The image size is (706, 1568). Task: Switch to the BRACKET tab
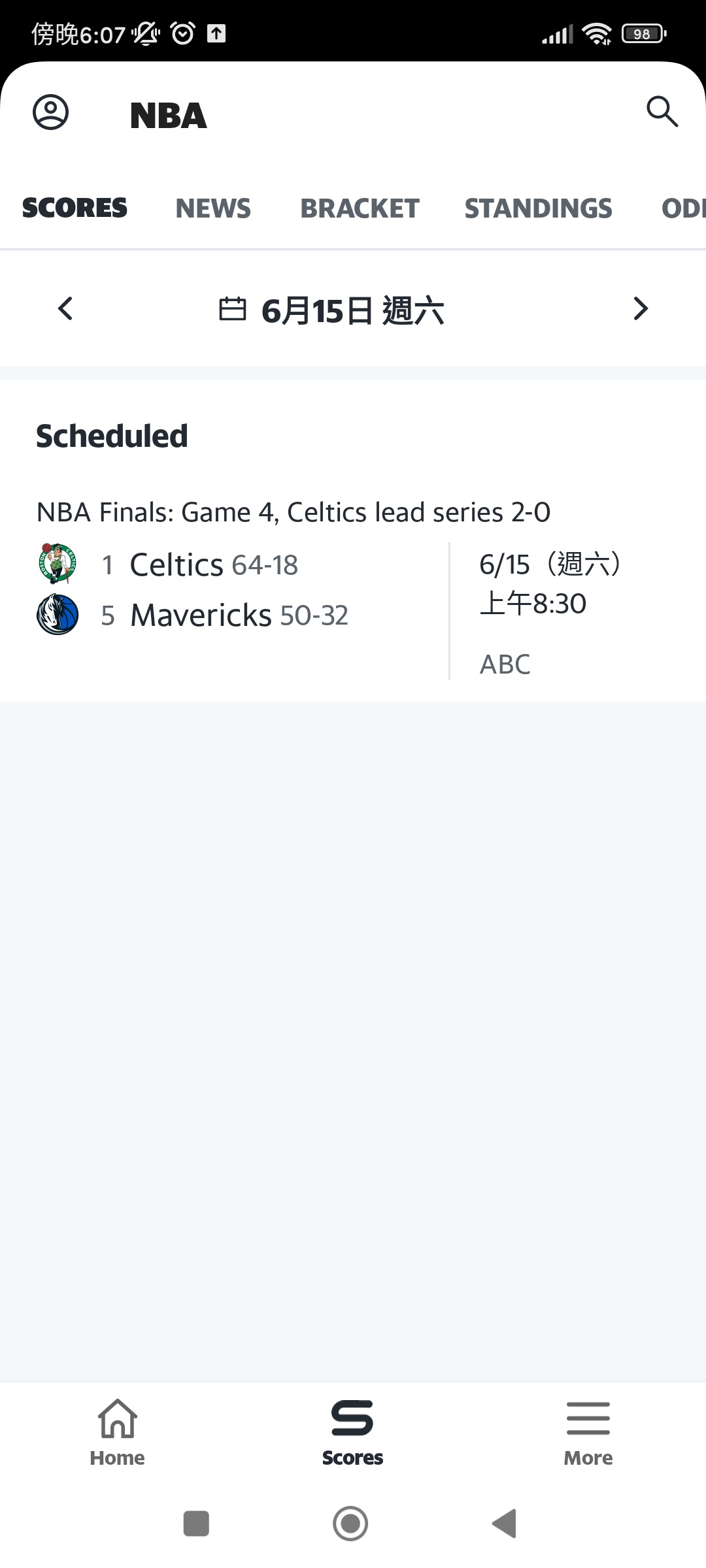pyautogui.click(x=360, y=208)
